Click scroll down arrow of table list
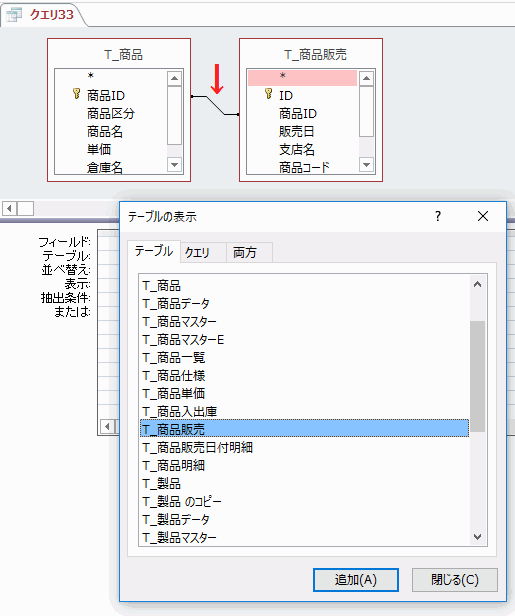Screen dimensions: 515x616 (478, 537)
